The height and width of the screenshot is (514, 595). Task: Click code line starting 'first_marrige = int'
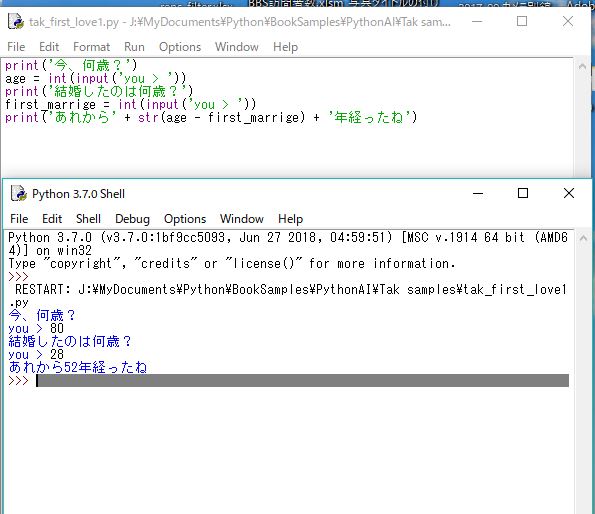point(131,104)
